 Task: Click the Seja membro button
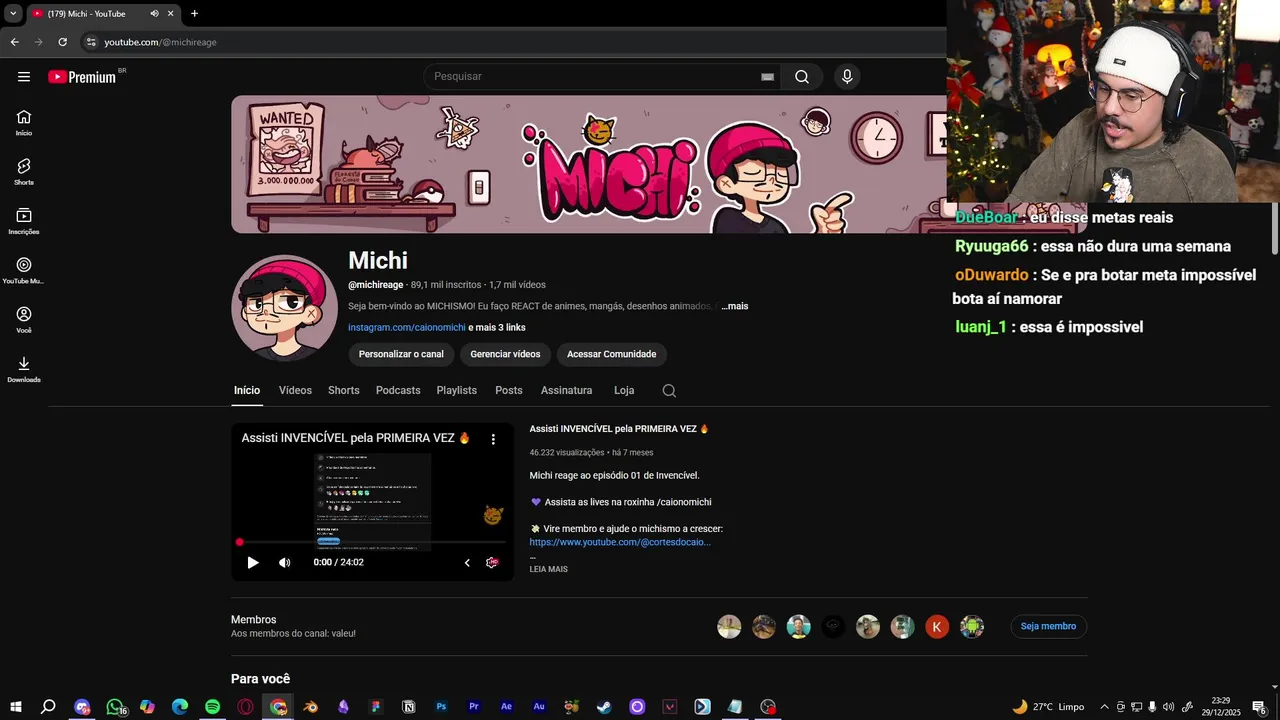1048,627
